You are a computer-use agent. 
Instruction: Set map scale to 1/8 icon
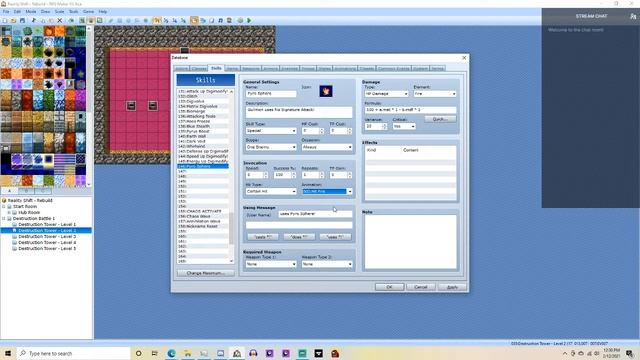pos(183,20)
